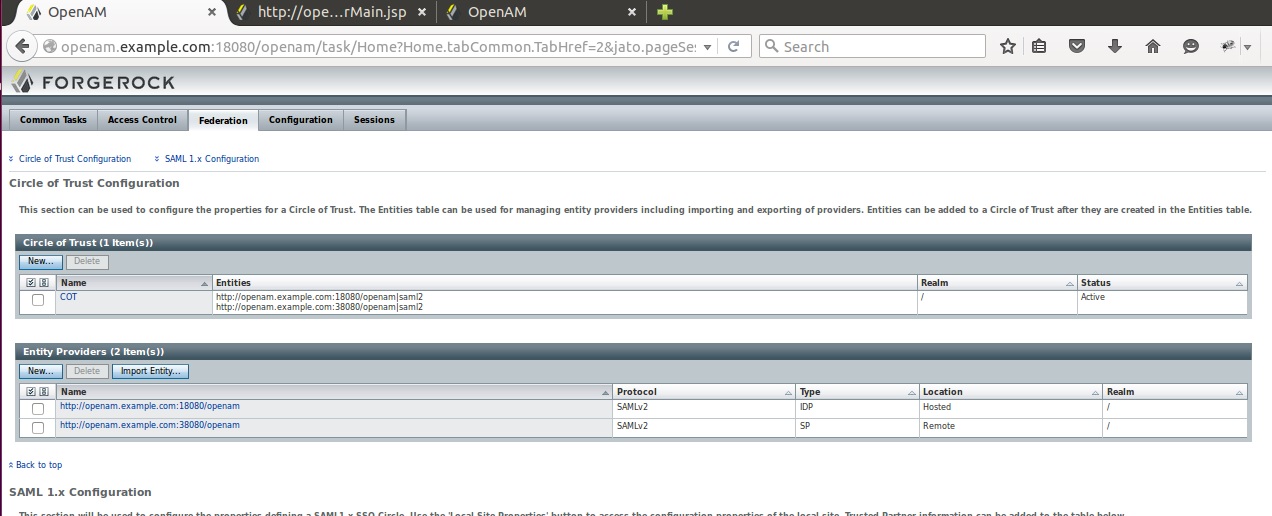Image resolution: width=1272 pixels, height=516 pixels.
Task: Click the Back to top link
Action: pos(39,465)
